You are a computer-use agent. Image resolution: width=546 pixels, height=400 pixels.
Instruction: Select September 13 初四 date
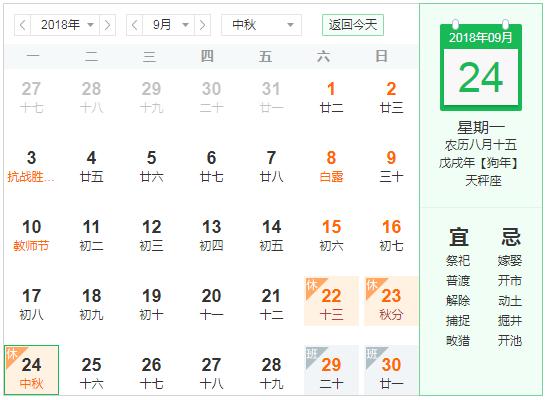211,236
